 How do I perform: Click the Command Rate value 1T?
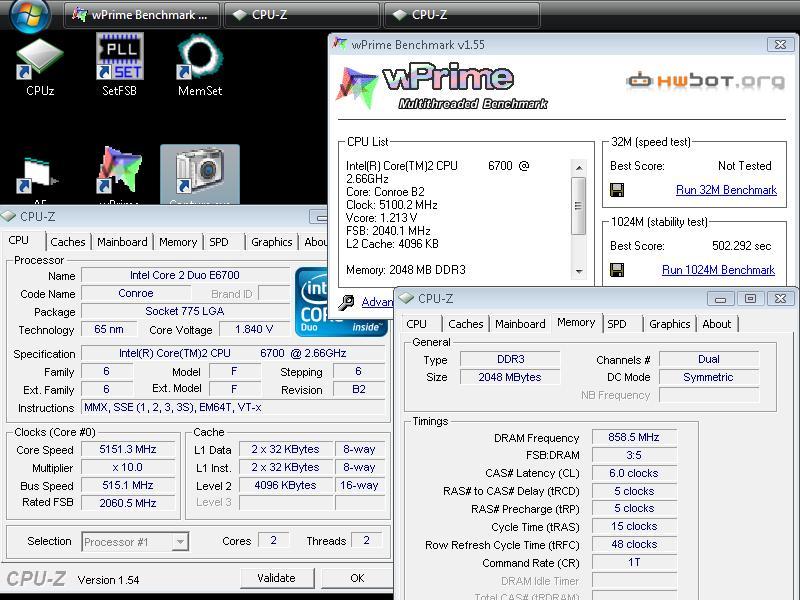coord(634,562)
